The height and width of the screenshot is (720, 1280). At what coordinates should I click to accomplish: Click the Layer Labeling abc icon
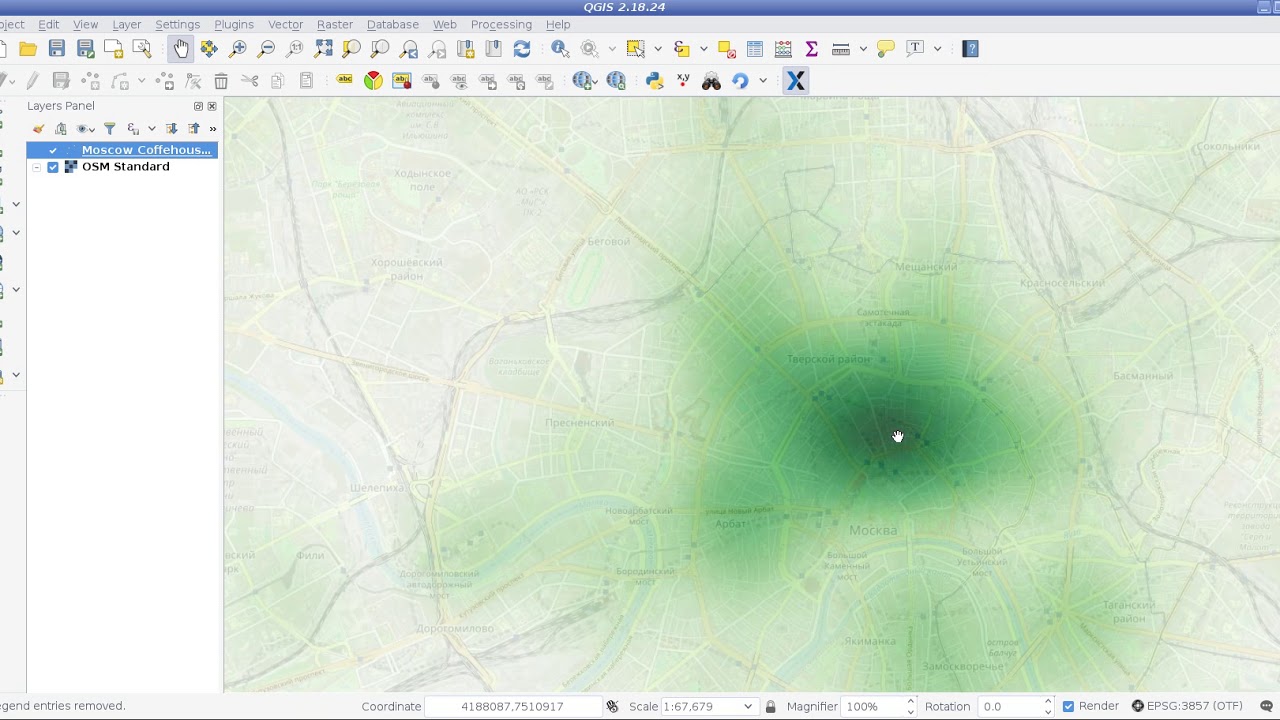(345, 80)
